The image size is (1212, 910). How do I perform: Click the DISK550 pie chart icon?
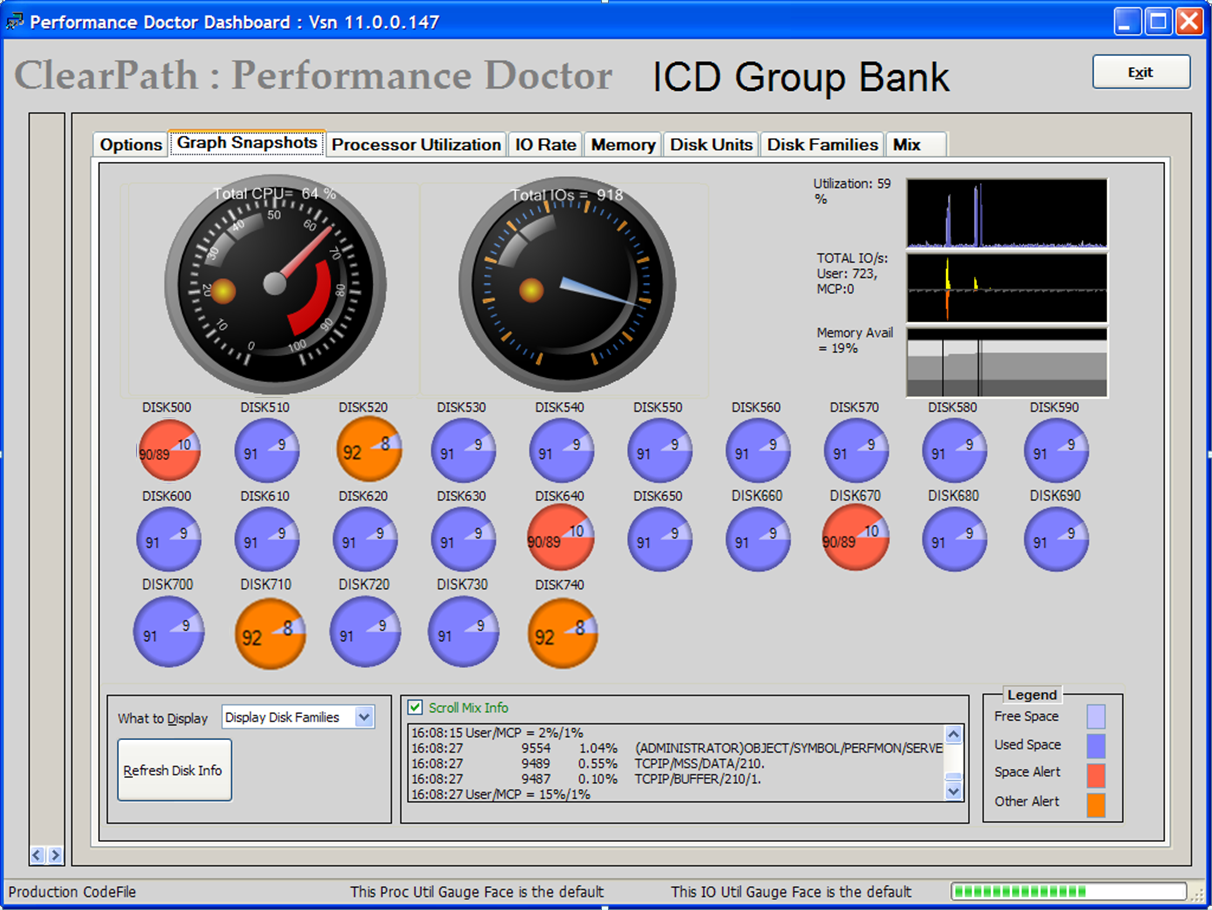tap(660, 451)
